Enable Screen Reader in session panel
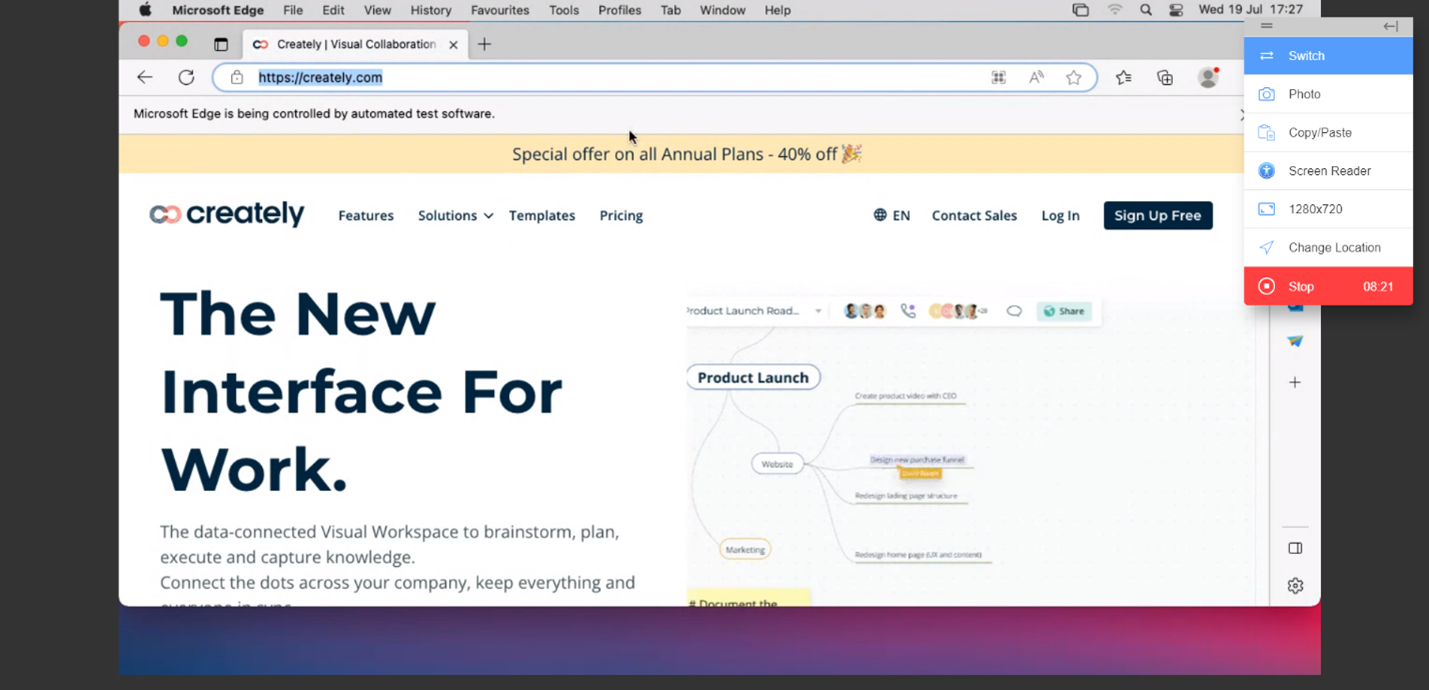The width and height of the screenshot is (1429, 690). (x=1328, y=171)
